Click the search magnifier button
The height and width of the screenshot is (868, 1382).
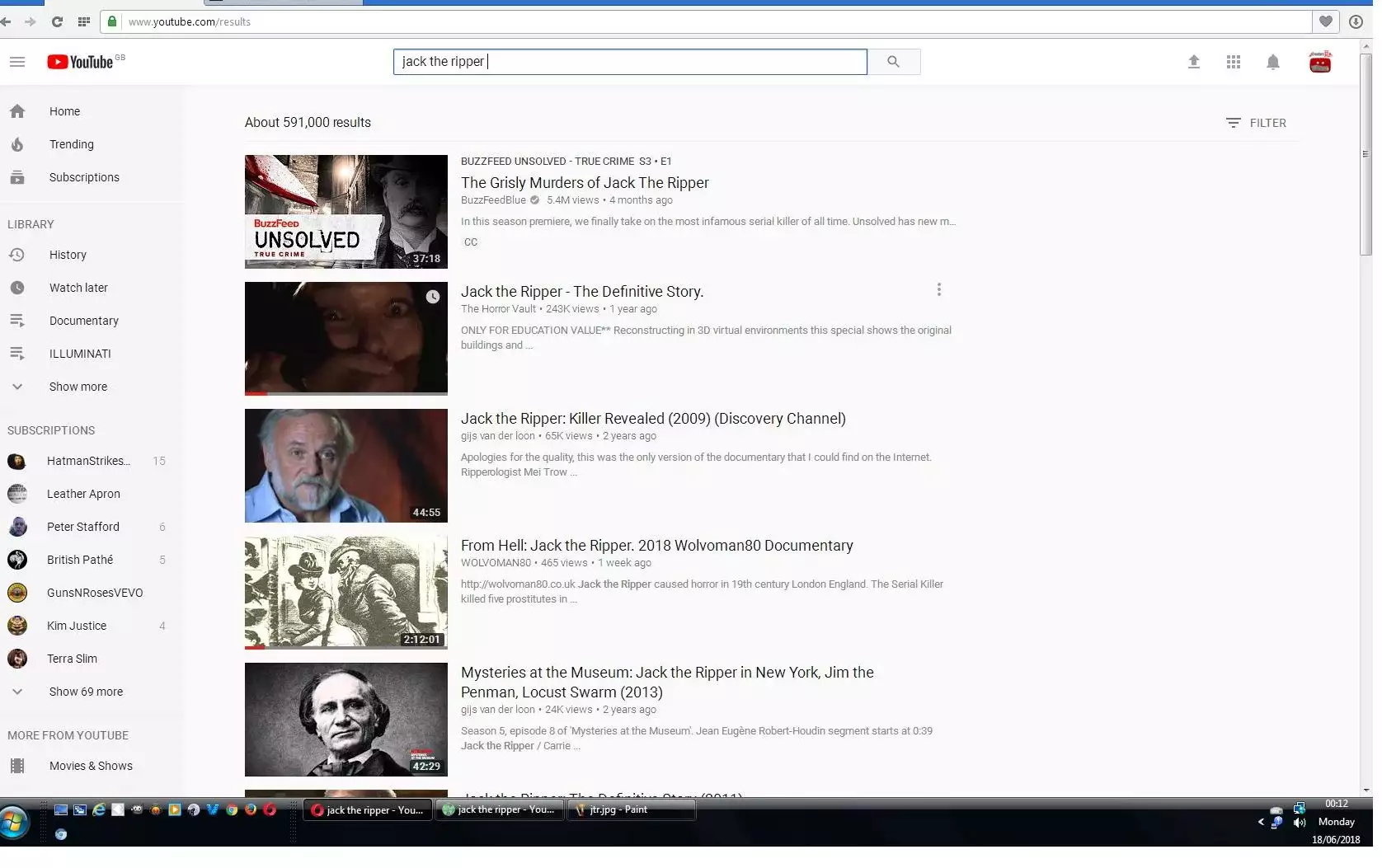point(894,62)
